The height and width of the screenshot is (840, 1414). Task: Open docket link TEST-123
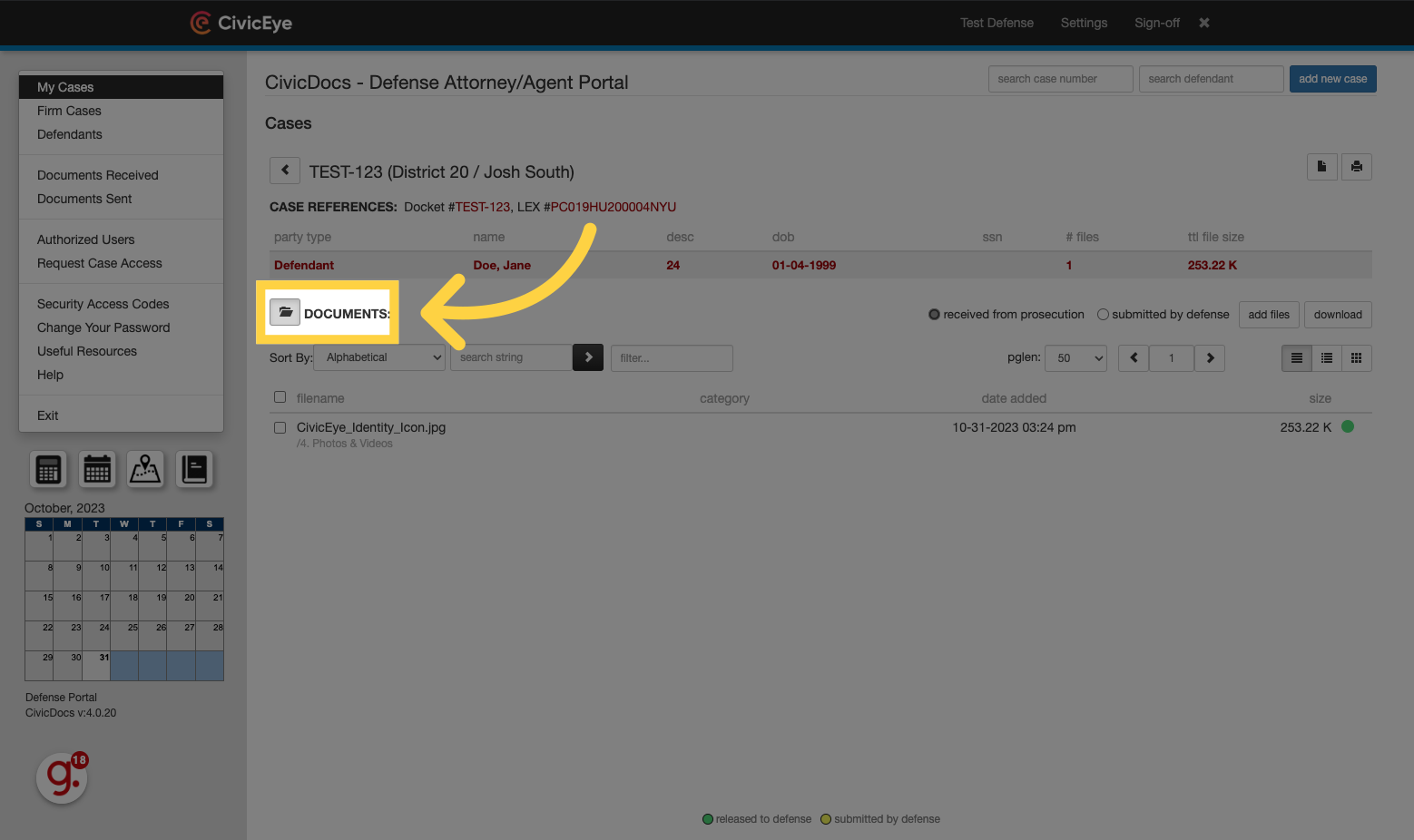[x=483, y=207]
